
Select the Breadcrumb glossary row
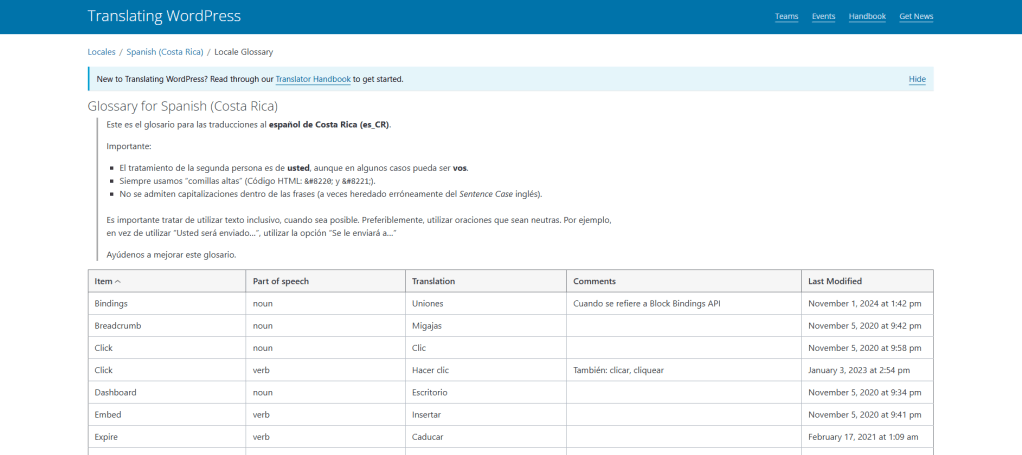click(116, 326)
